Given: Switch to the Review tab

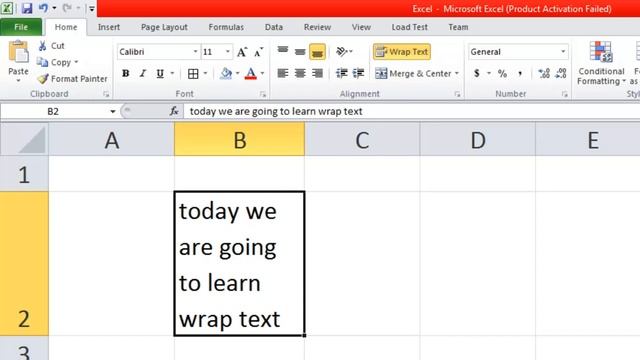Looking at the screenshot, I should (317, 27).
